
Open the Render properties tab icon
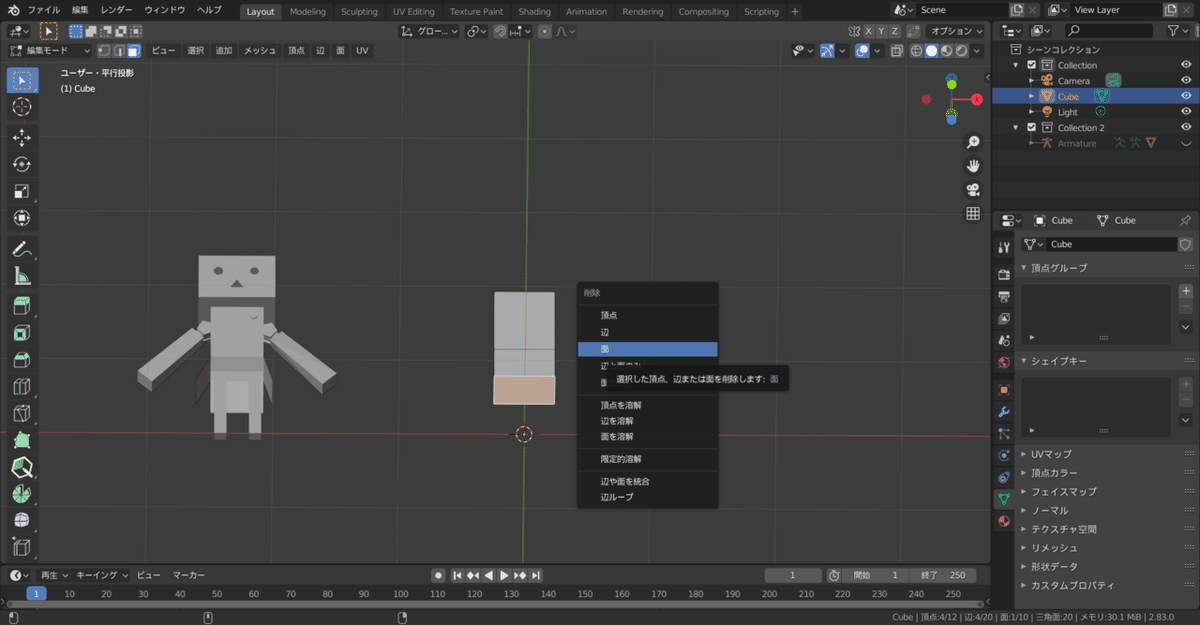[x=1004, y=274]
